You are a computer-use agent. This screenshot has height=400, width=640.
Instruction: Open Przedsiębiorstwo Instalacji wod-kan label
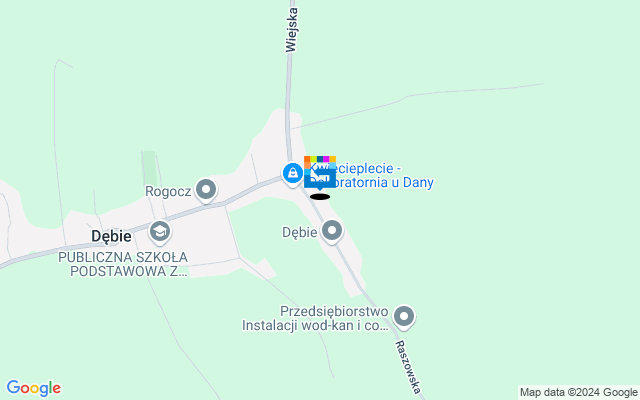[315, 318]
